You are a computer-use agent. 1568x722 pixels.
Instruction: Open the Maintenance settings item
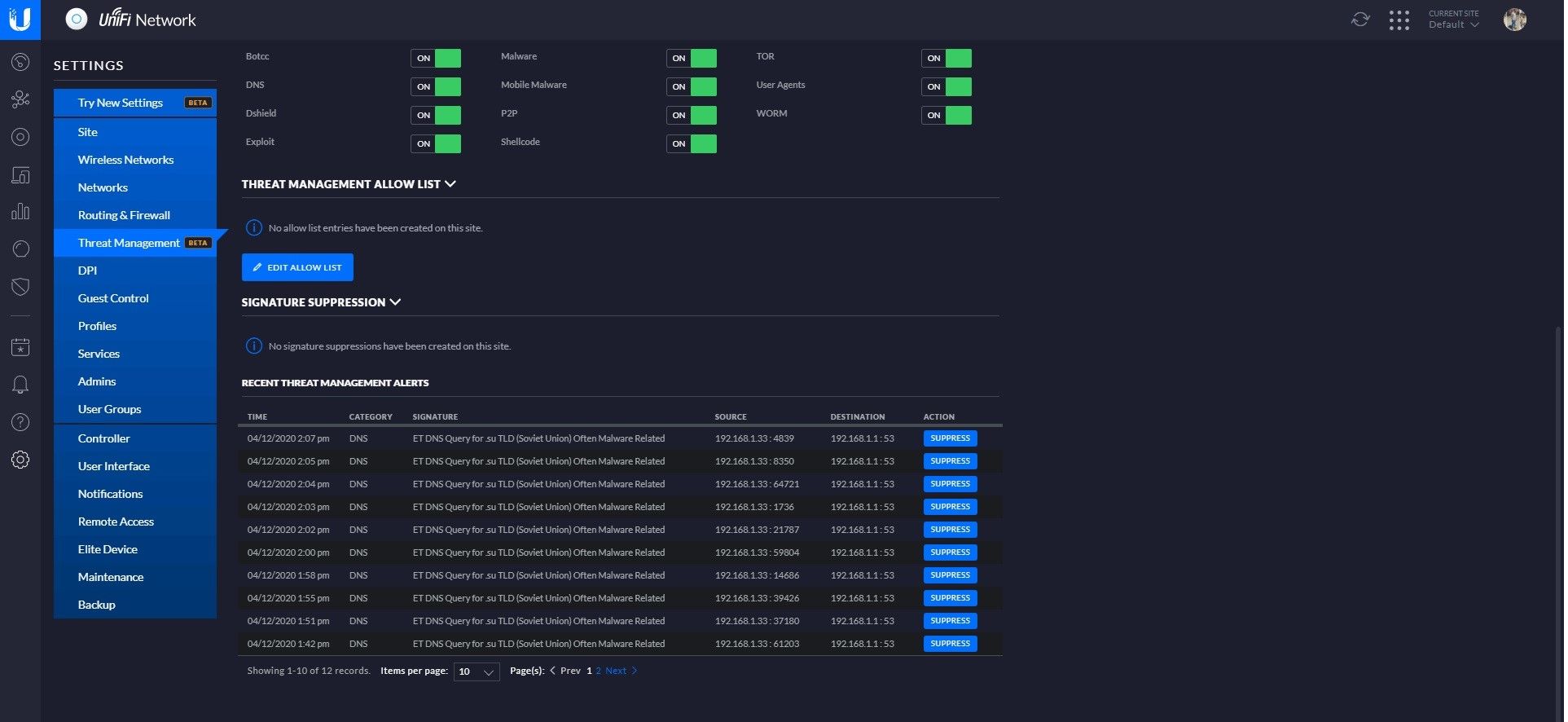(135, 577)
